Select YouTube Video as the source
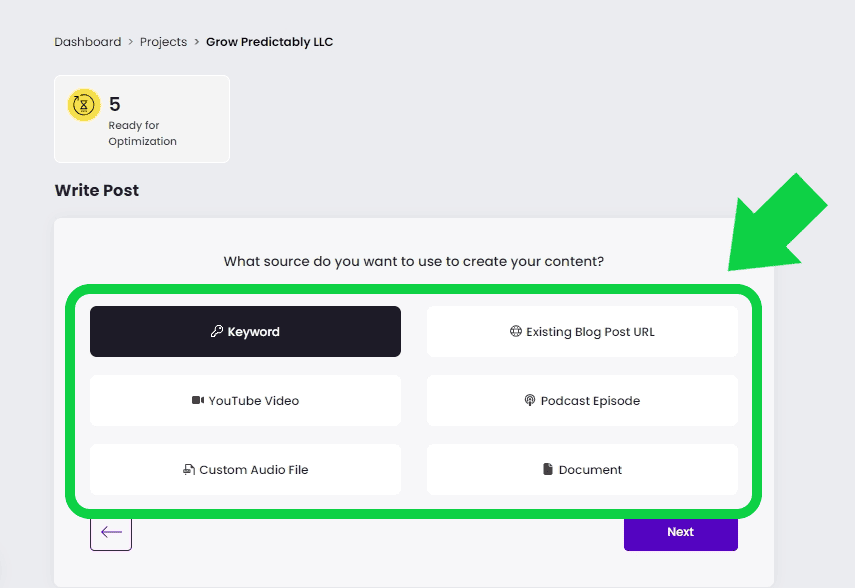The image size is (855, 588). (245, 400)
